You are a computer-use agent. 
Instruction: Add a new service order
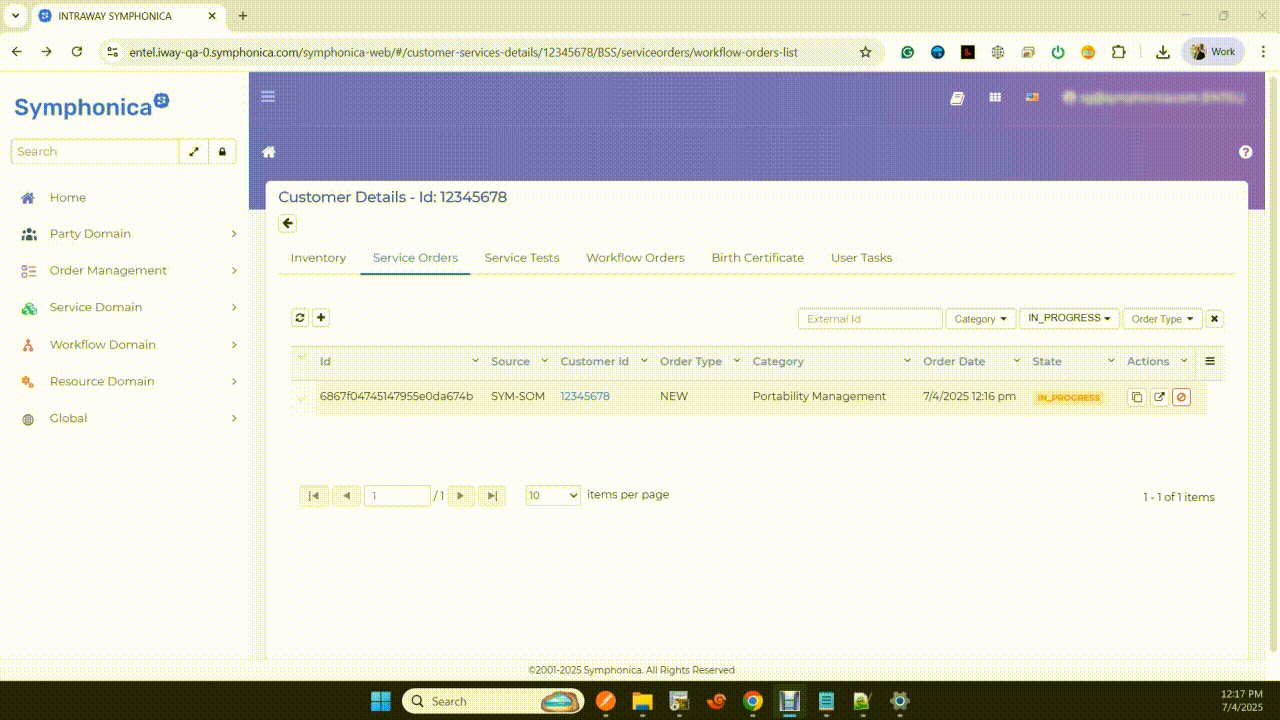coord(321,318)
